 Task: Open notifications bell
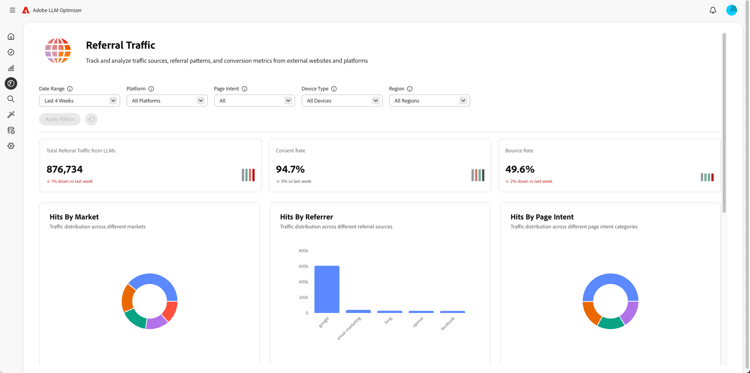(x=713, y=10)
